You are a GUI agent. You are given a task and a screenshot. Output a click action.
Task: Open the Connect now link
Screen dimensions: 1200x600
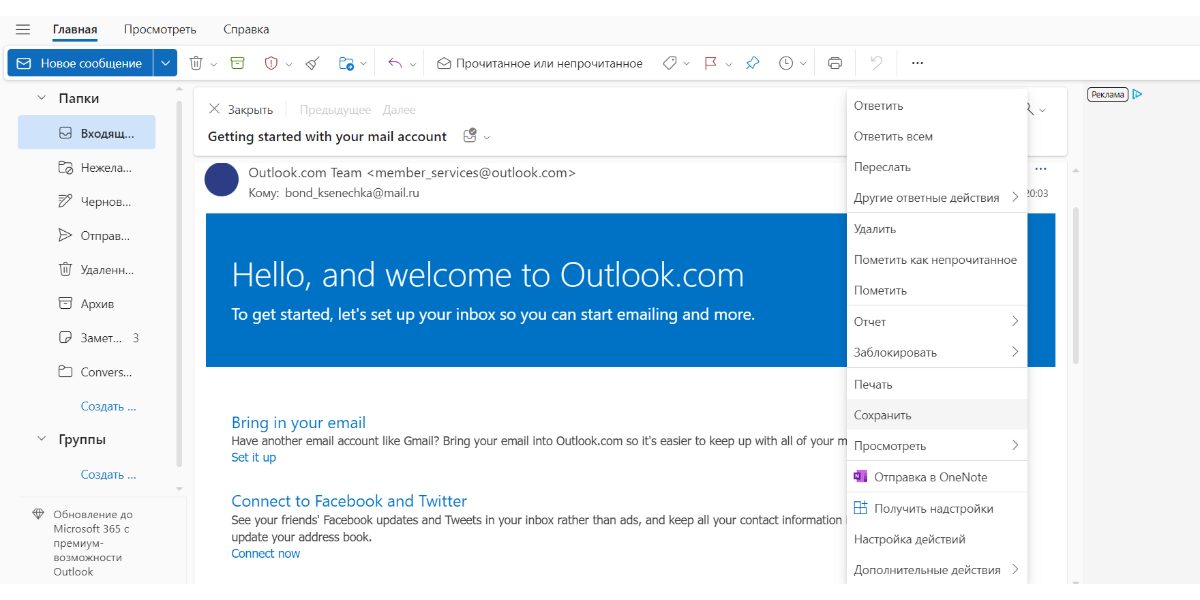[265, 553]
